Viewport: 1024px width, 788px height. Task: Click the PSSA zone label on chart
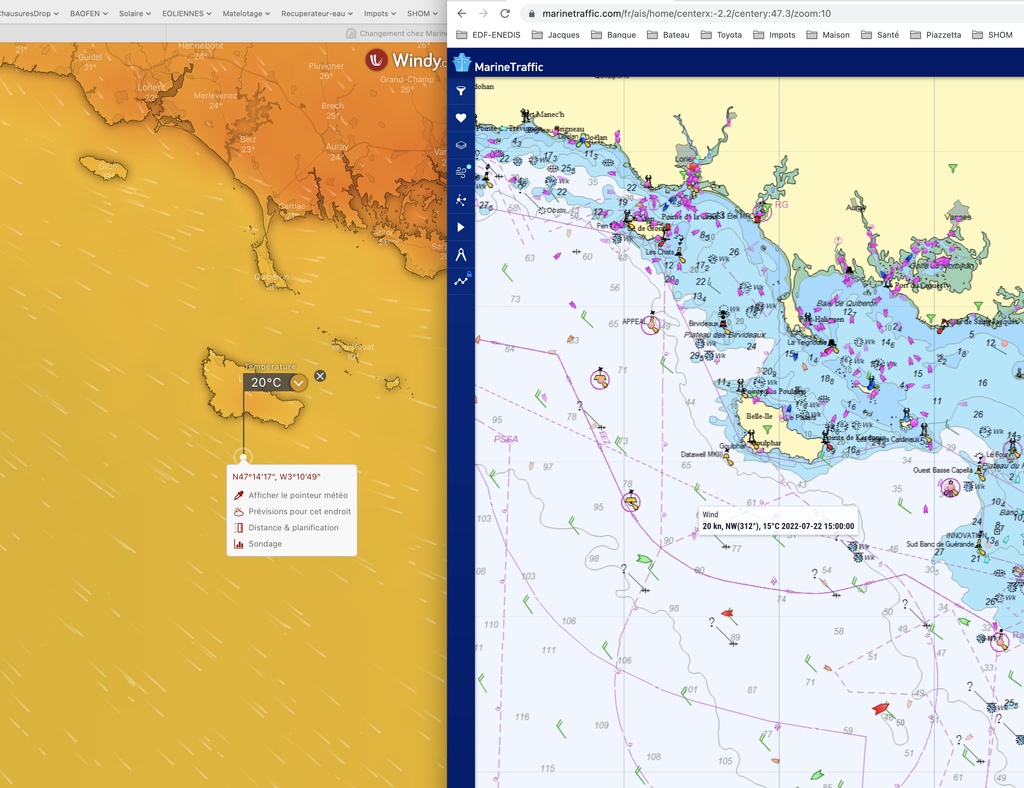pyautogui.click(x=506, y=439)
